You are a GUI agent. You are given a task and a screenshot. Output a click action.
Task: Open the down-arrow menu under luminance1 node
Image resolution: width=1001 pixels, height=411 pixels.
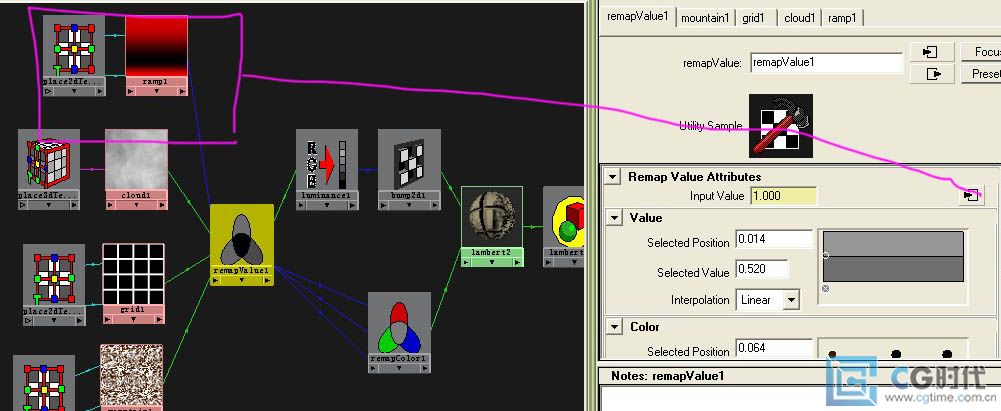(x=327, y=205)
